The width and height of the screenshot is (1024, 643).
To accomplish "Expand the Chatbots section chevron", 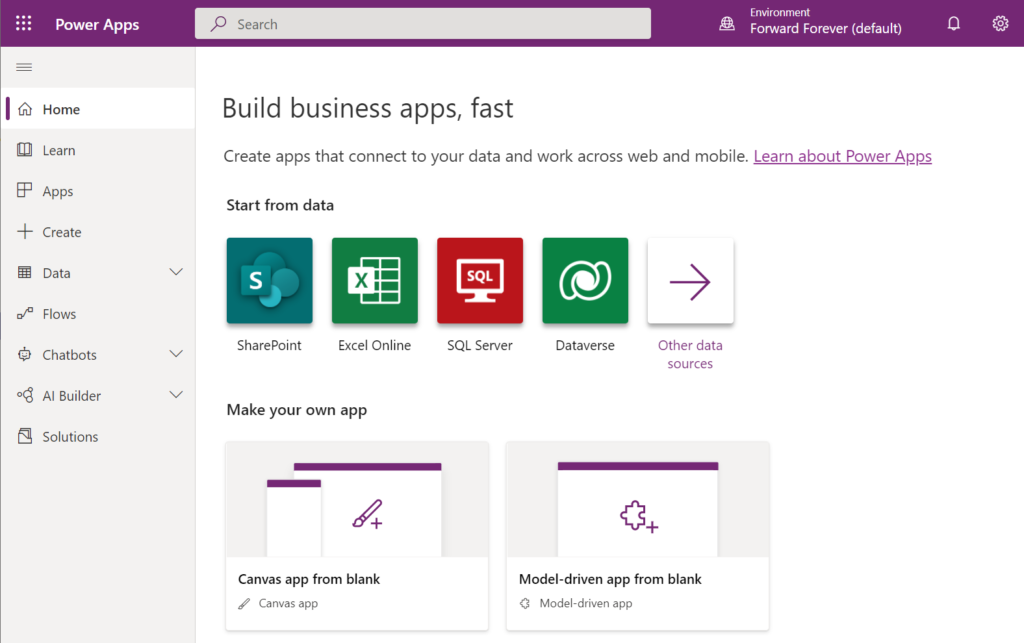I will (x=176, y=354).
